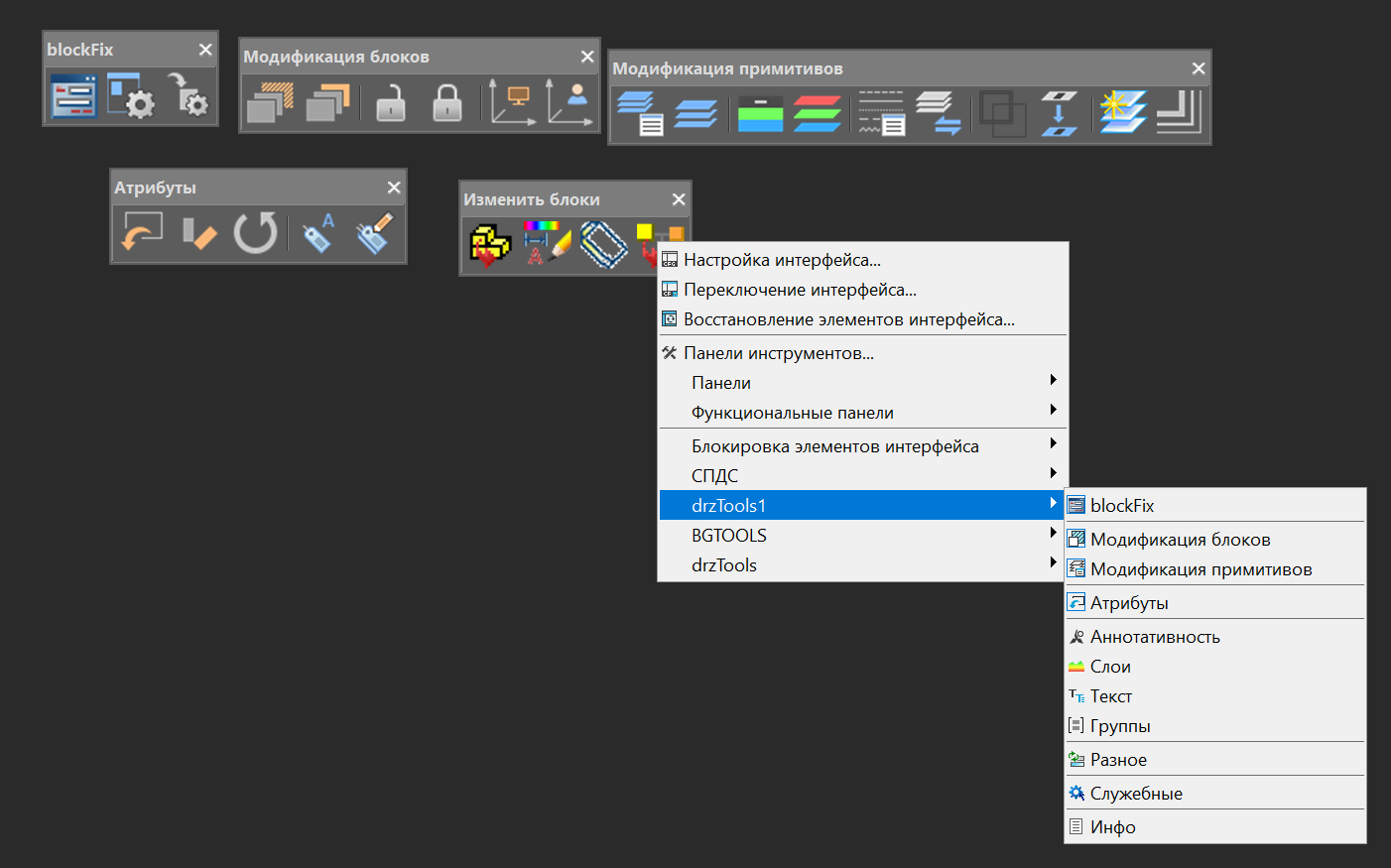Close the Модификация примитивов toolbar
Screen dimensions: 1391x868
[1199, 68]
